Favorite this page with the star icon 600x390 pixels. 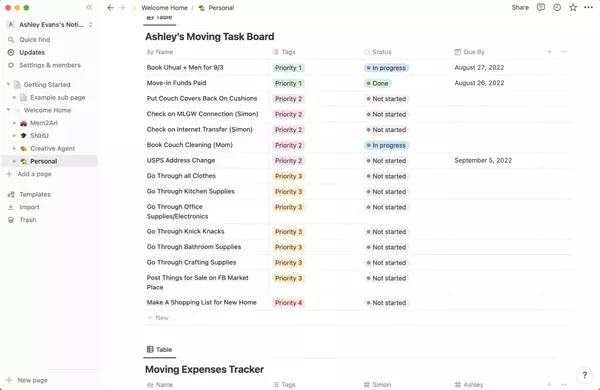[573, 7]
